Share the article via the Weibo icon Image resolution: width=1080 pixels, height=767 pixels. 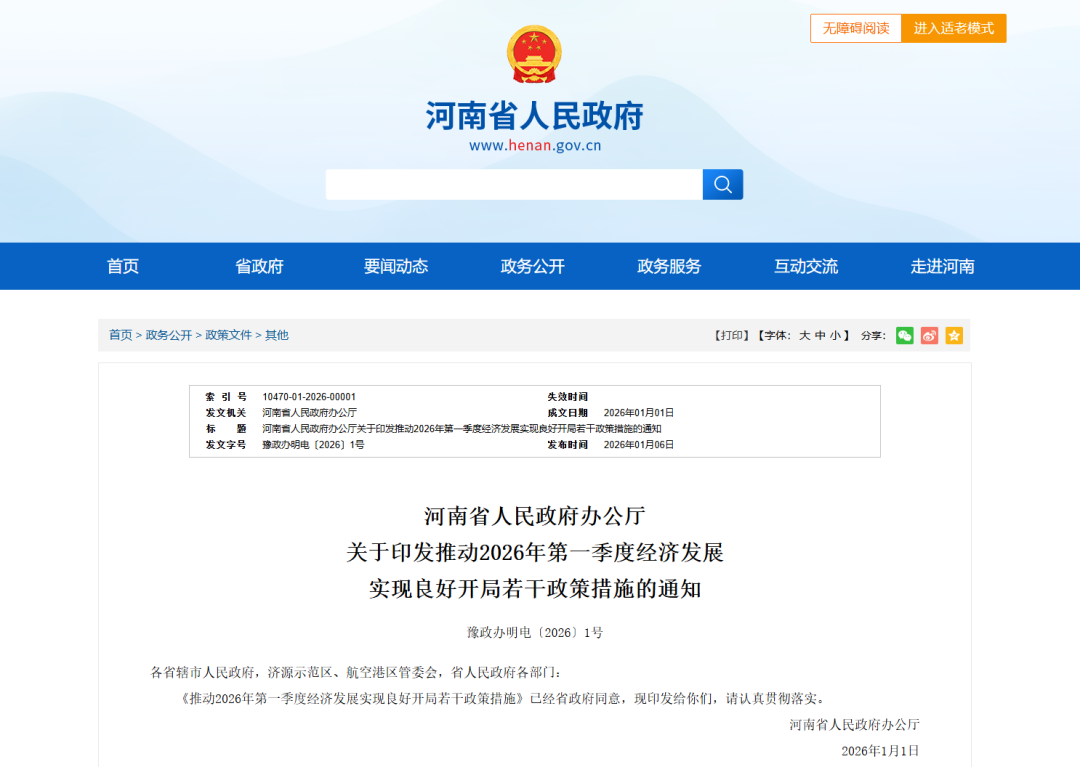tap(929, 336)
